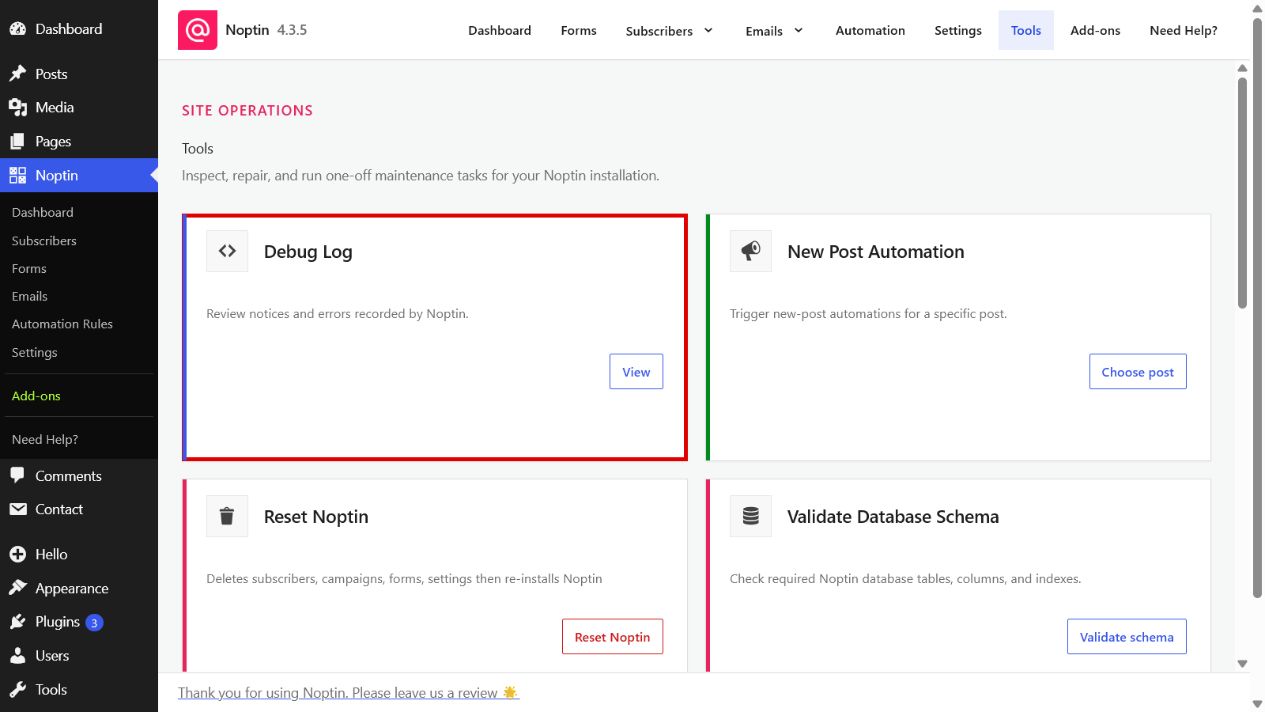Image resolution: width=1265 pixels, height=712 pixels.
Task: Open the Forms tab in Noptin header
Action: [578, 30]
